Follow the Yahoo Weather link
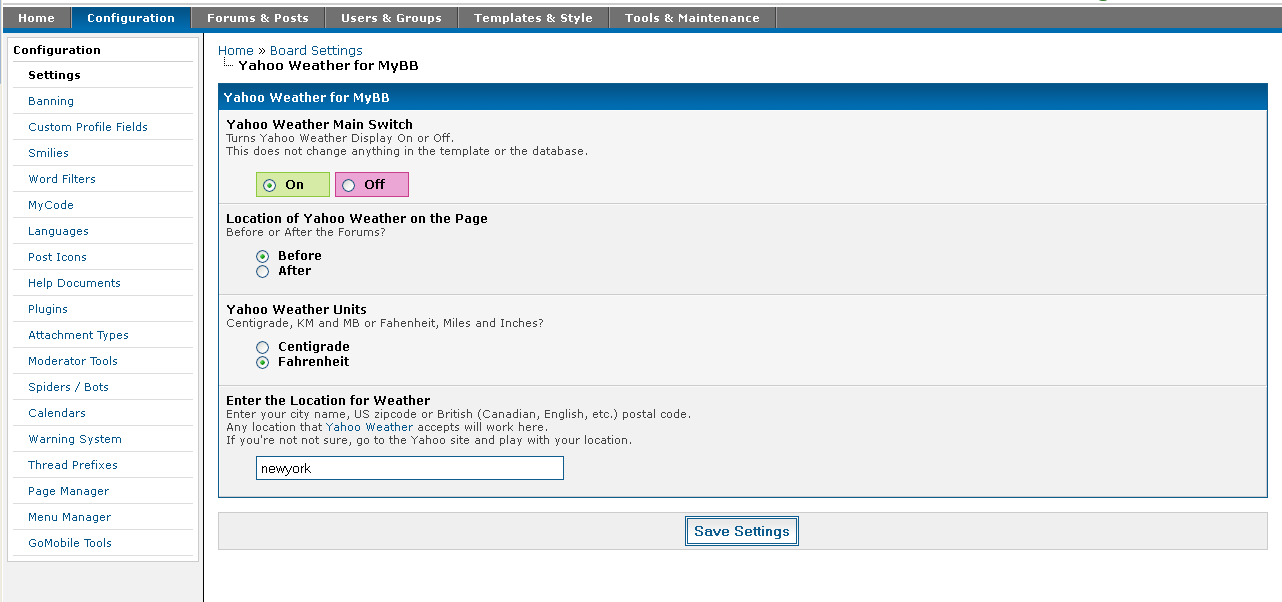The height and width of the screenshot is (602, 1282). click(x=369, y=427)
